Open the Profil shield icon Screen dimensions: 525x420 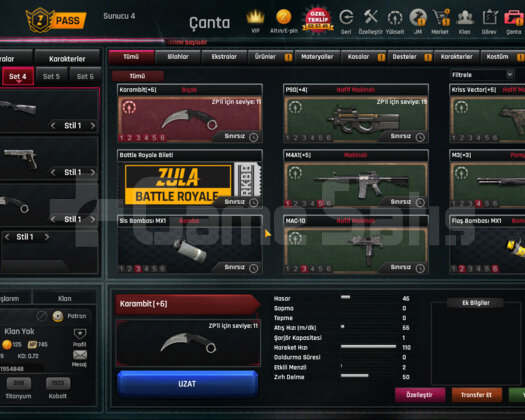[80, 334]
